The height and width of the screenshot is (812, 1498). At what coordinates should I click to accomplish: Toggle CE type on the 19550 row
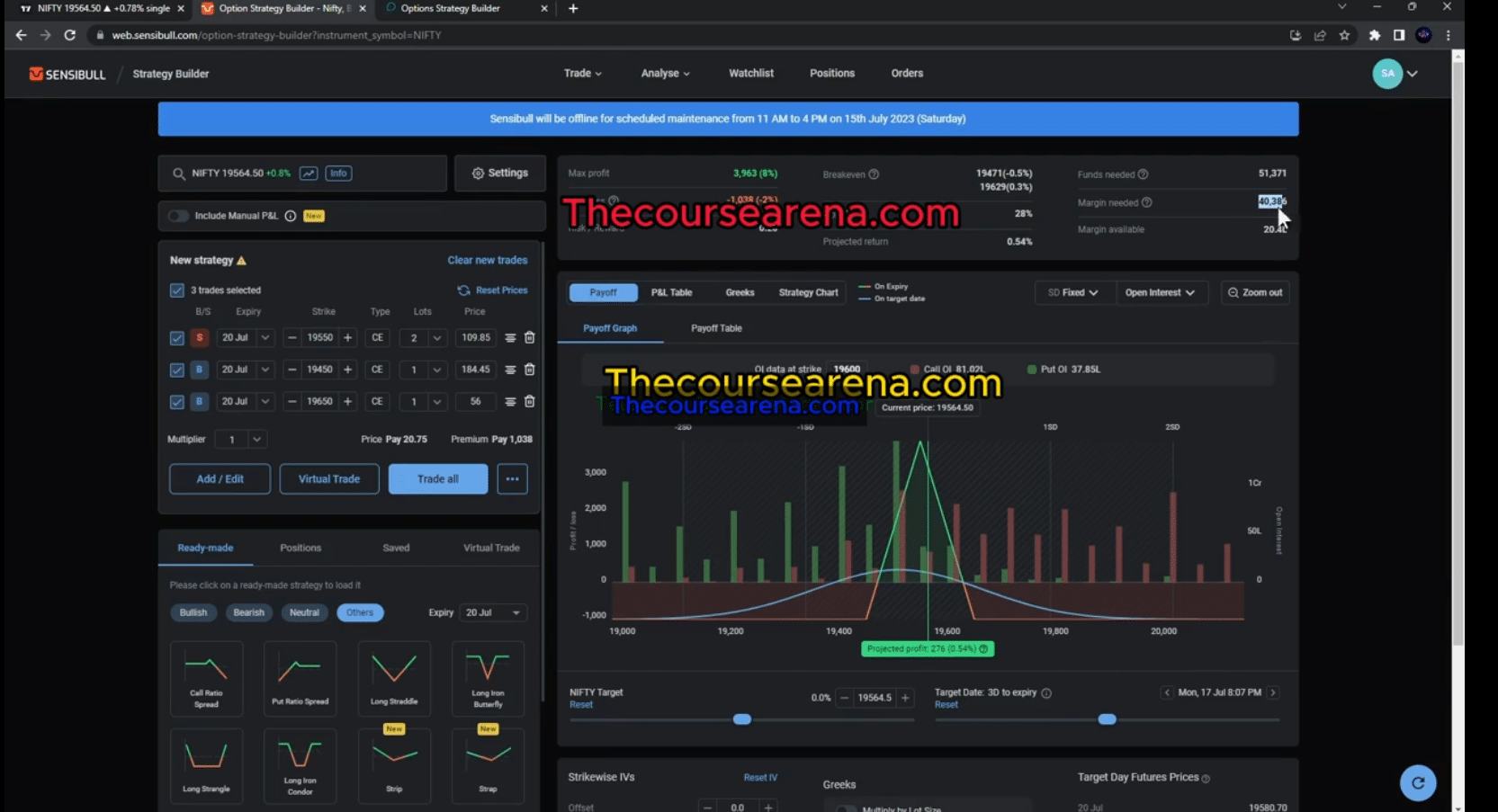coord(378,338)
